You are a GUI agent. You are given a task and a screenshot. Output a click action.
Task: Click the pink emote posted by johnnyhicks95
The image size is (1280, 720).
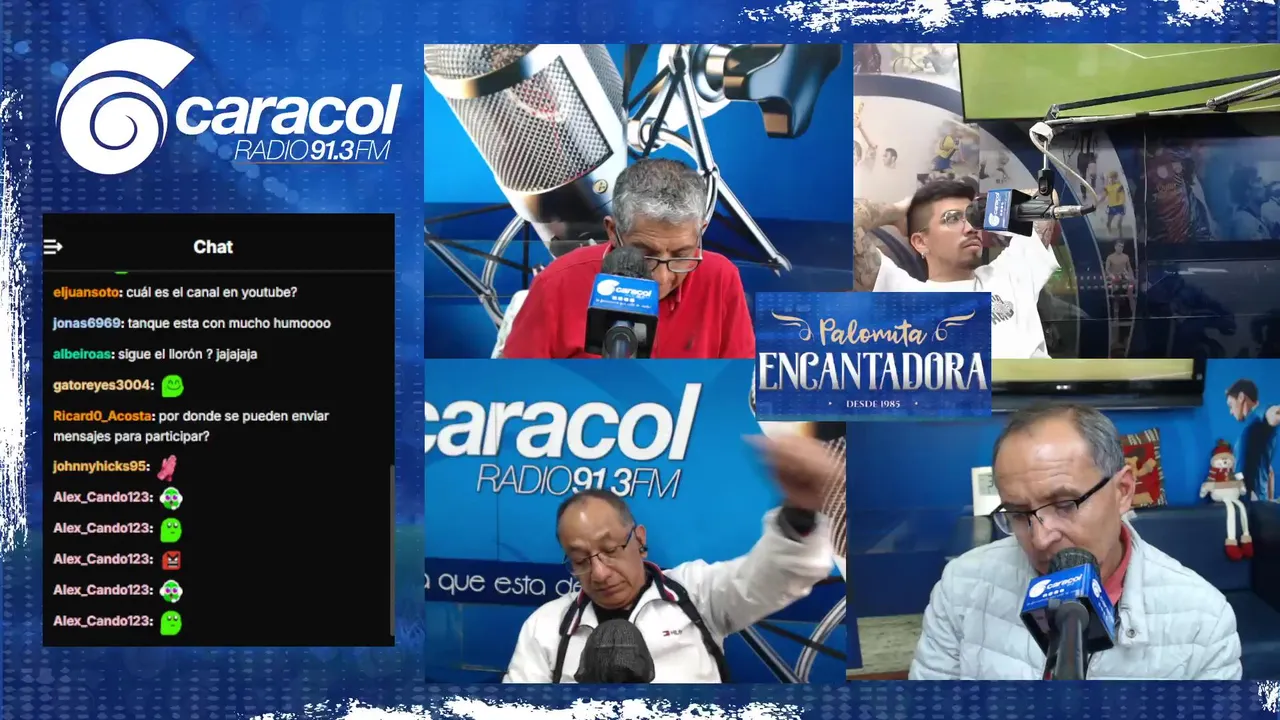click(x=167, y=467)
